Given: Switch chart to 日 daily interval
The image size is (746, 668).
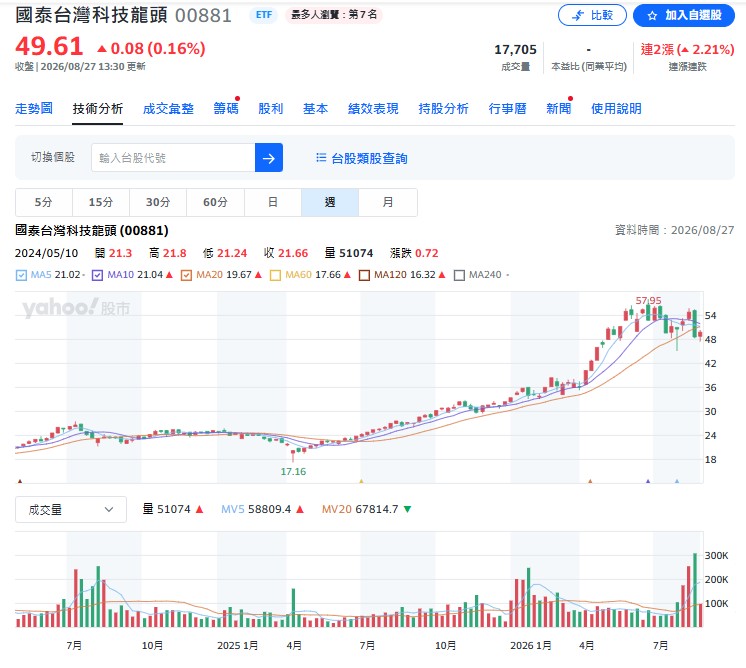Looking at the screenshot, I should point(273,202).
